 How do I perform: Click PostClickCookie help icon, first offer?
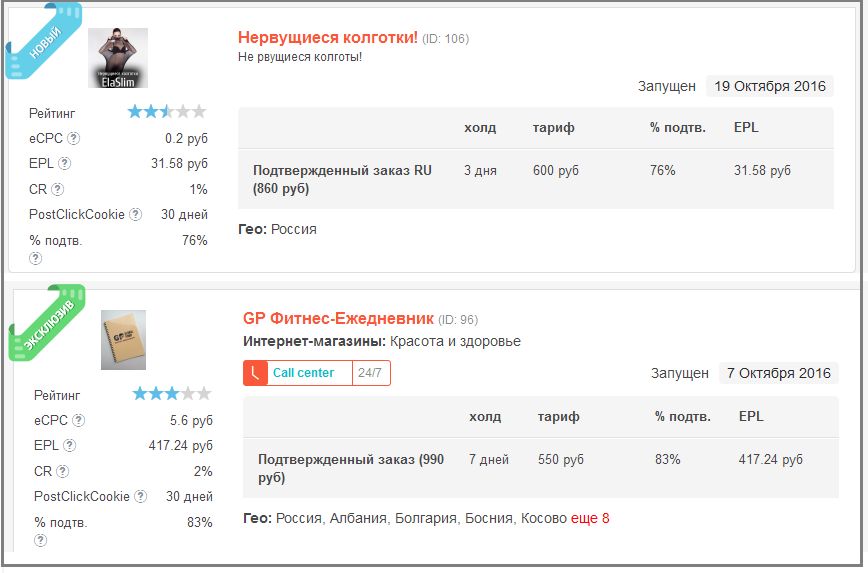[136, 214]
